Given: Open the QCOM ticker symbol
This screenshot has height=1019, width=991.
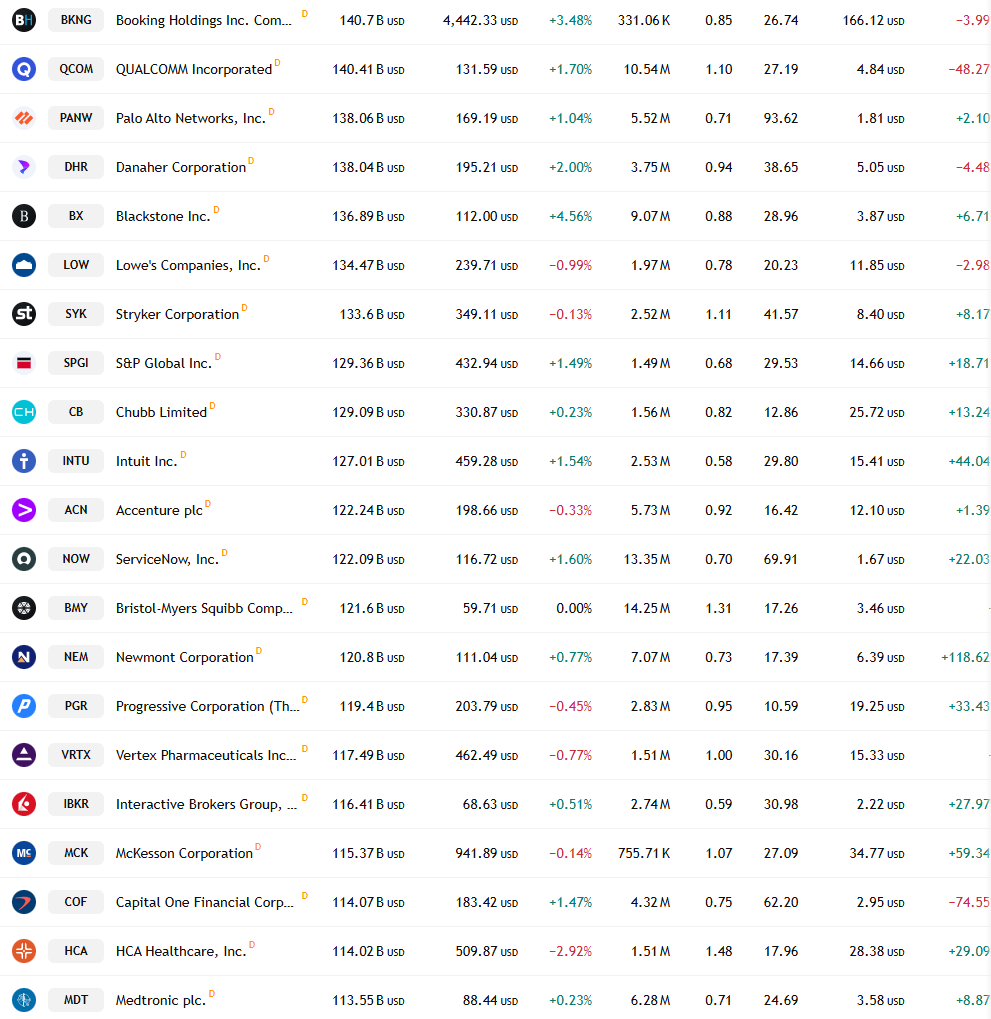Looking at the screenshot, I should 76,69.
